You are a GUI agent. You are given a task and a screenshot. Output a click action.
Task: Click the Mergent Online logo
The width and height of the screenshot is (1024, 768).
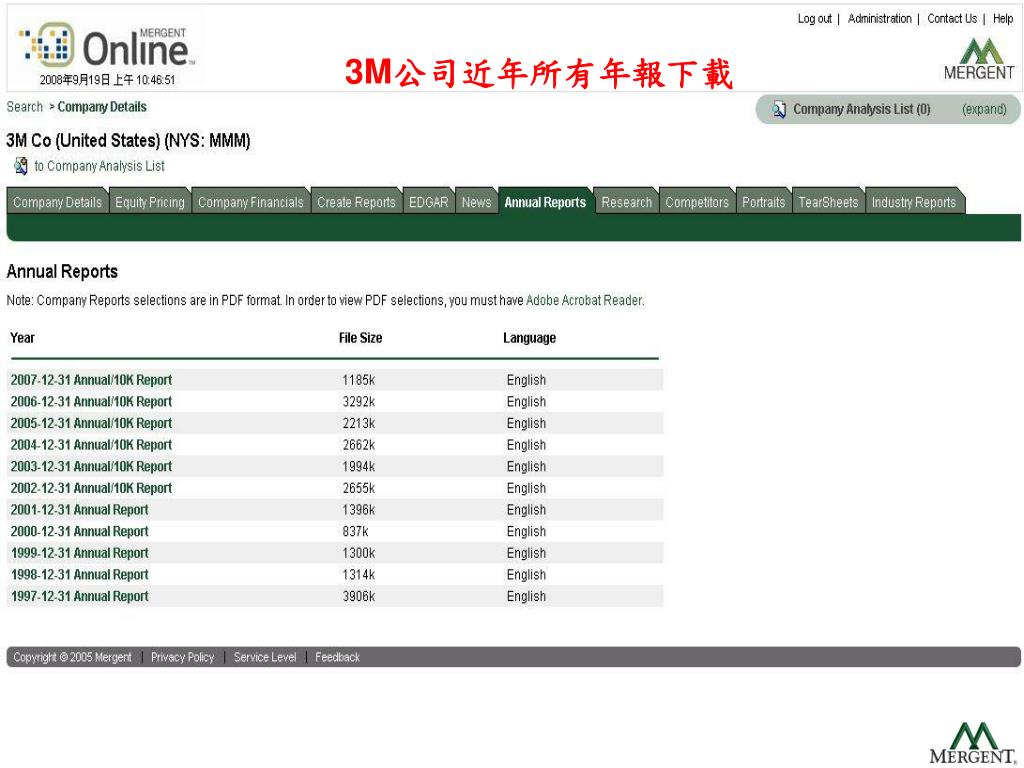coord(108,46)
